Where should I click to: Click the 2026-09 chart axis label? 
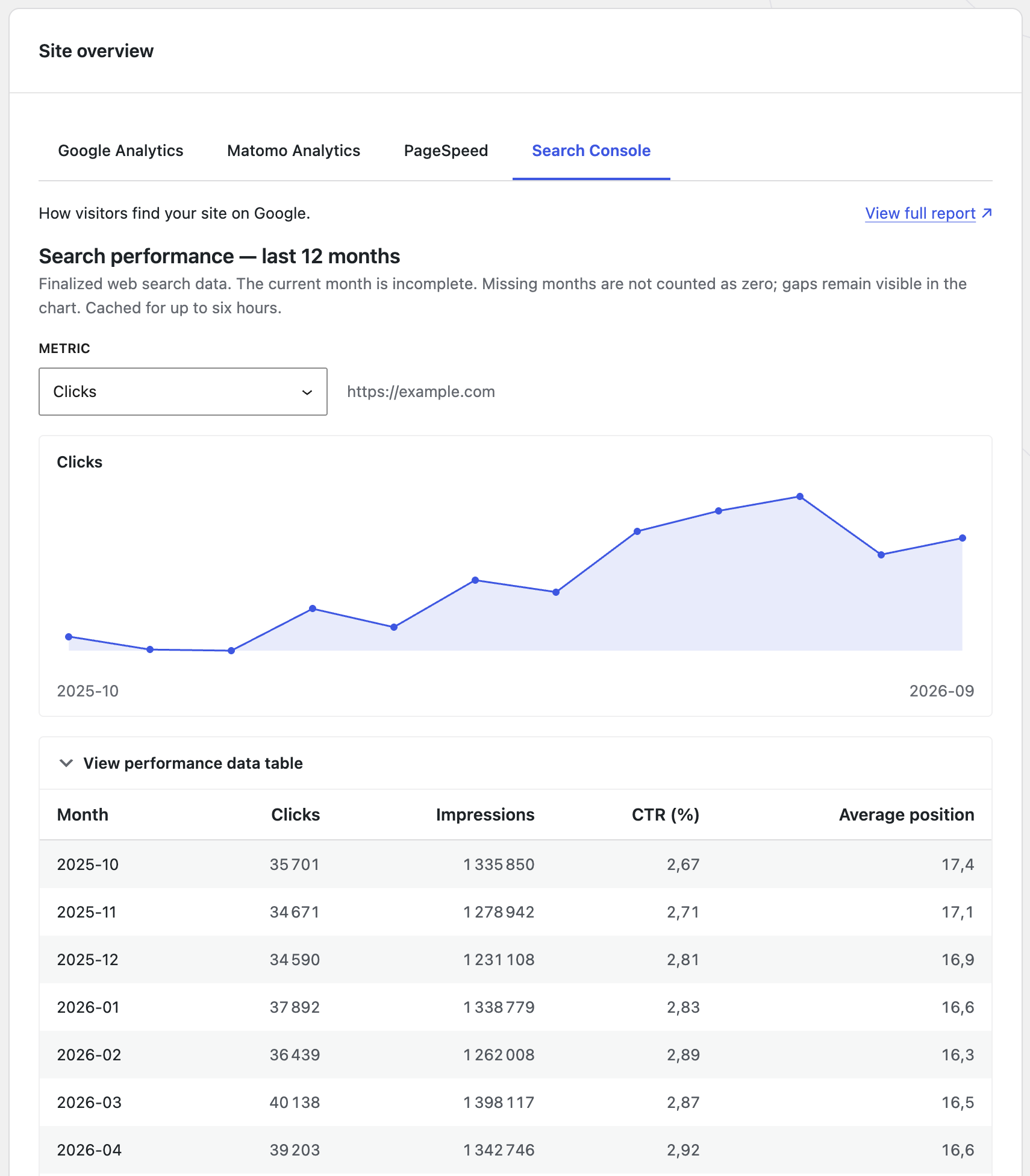(941, 691)
